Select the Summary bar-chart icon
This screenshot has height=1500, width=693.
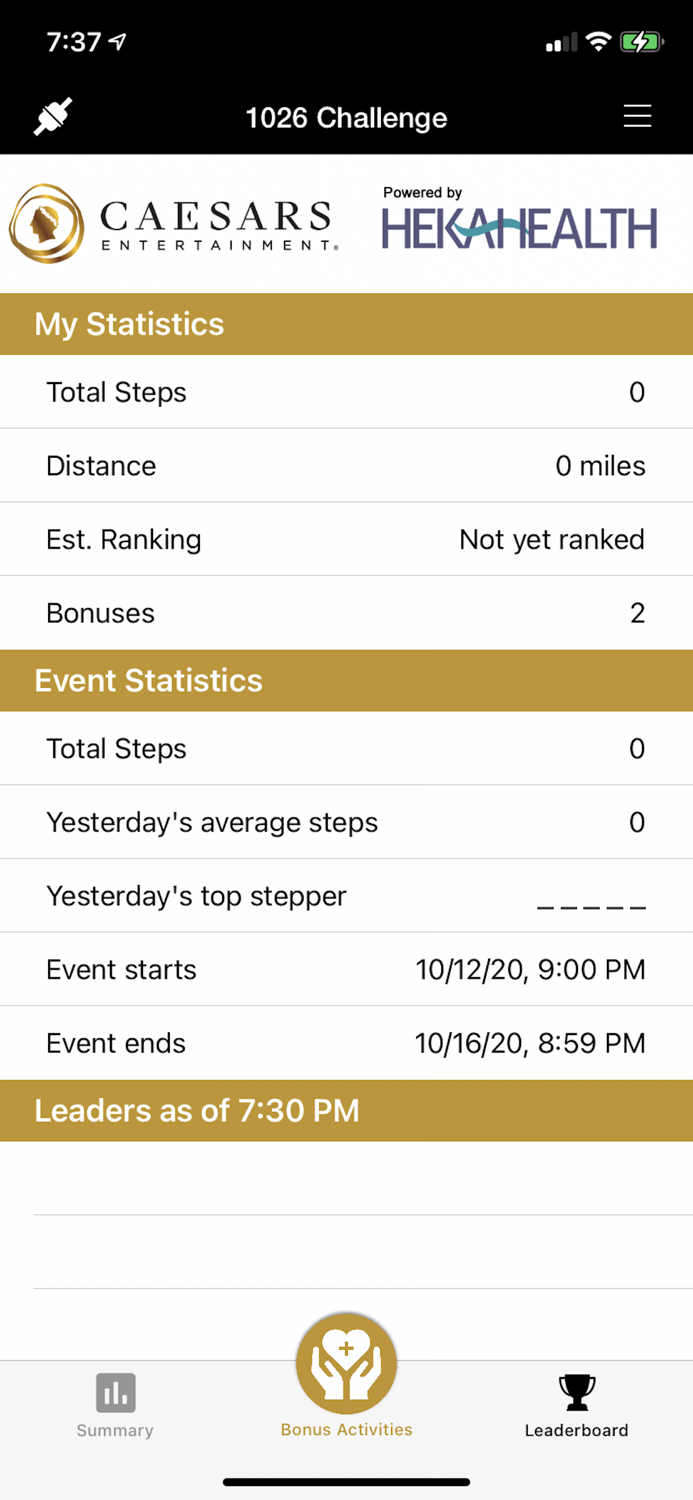(x=114, y=1391)
